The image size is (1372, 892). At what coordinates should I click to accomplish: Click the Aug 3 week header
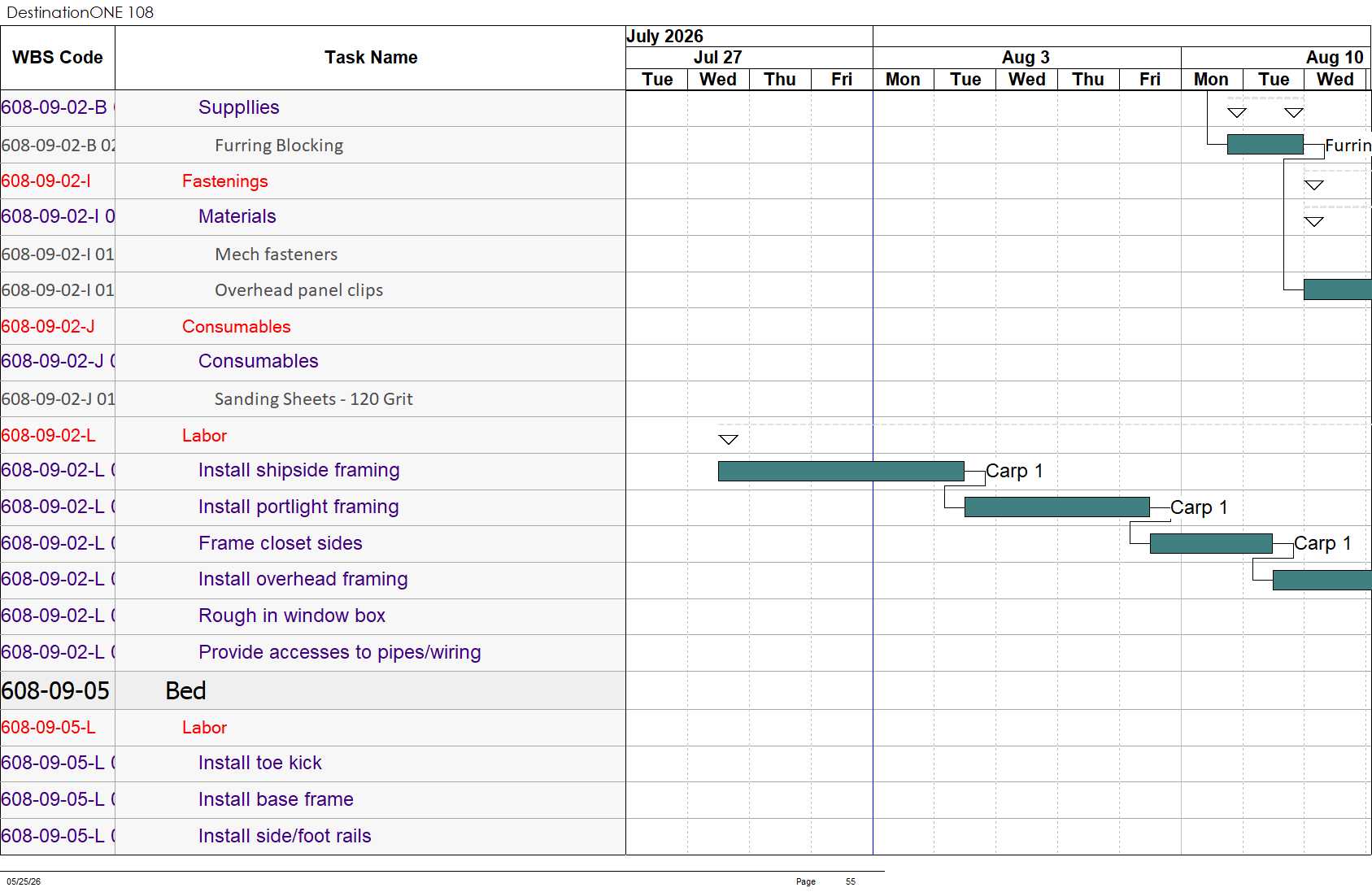tap(1026, 58)
